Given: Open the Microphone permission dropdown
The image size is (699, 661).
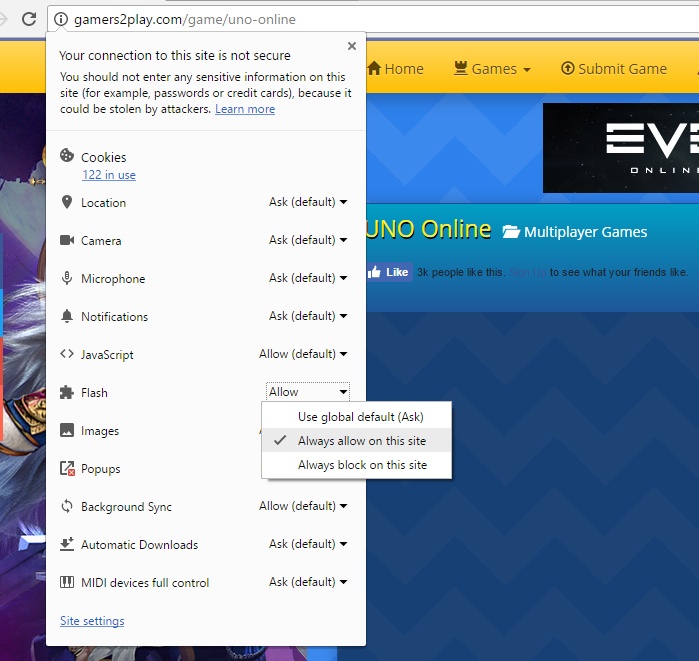Looking at the screenshot, I should pos(308,278).
